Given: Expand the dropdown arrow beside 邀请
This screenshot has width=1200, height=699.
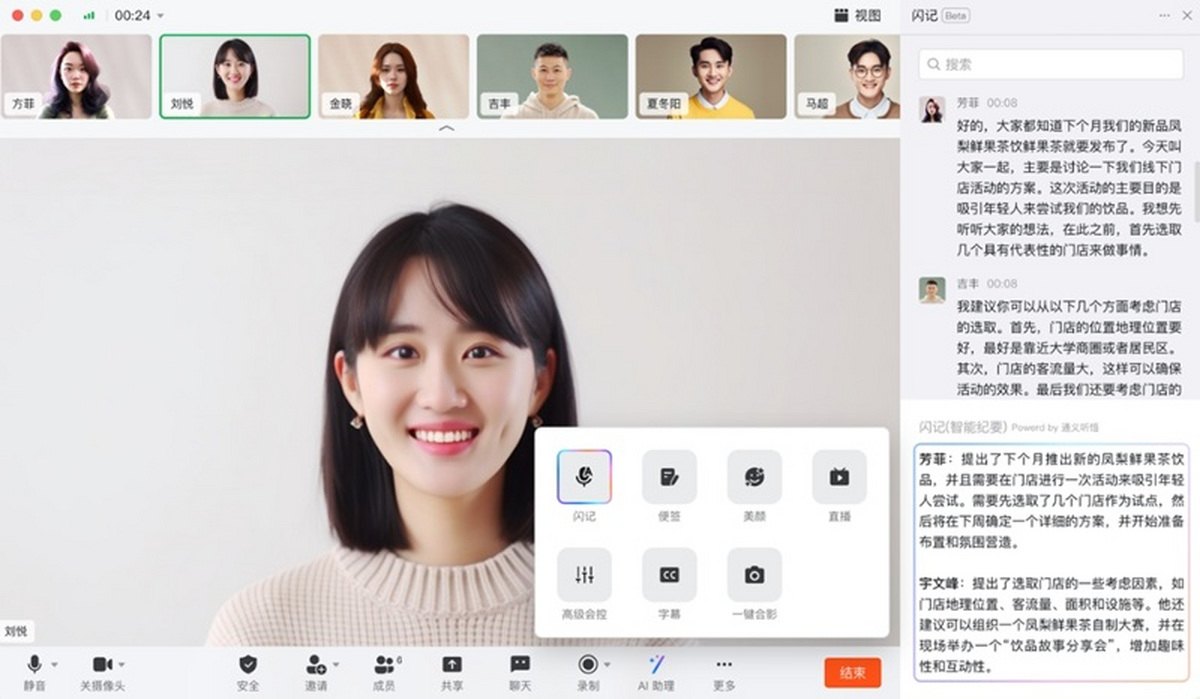Looking at the screenshot, I should tap(336, 664).
